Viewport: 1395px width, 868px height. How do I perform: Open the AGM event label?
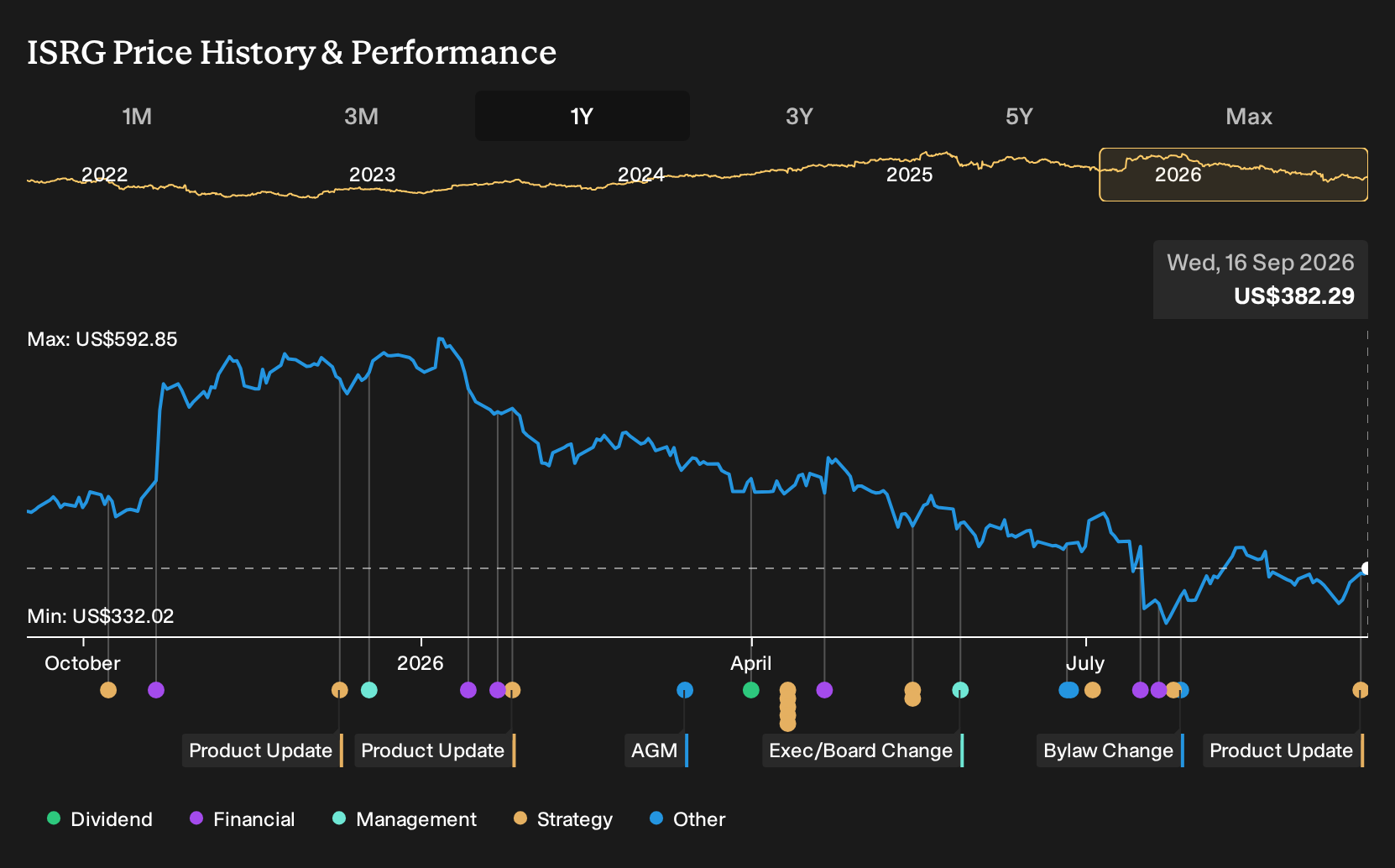coord(656,750)
